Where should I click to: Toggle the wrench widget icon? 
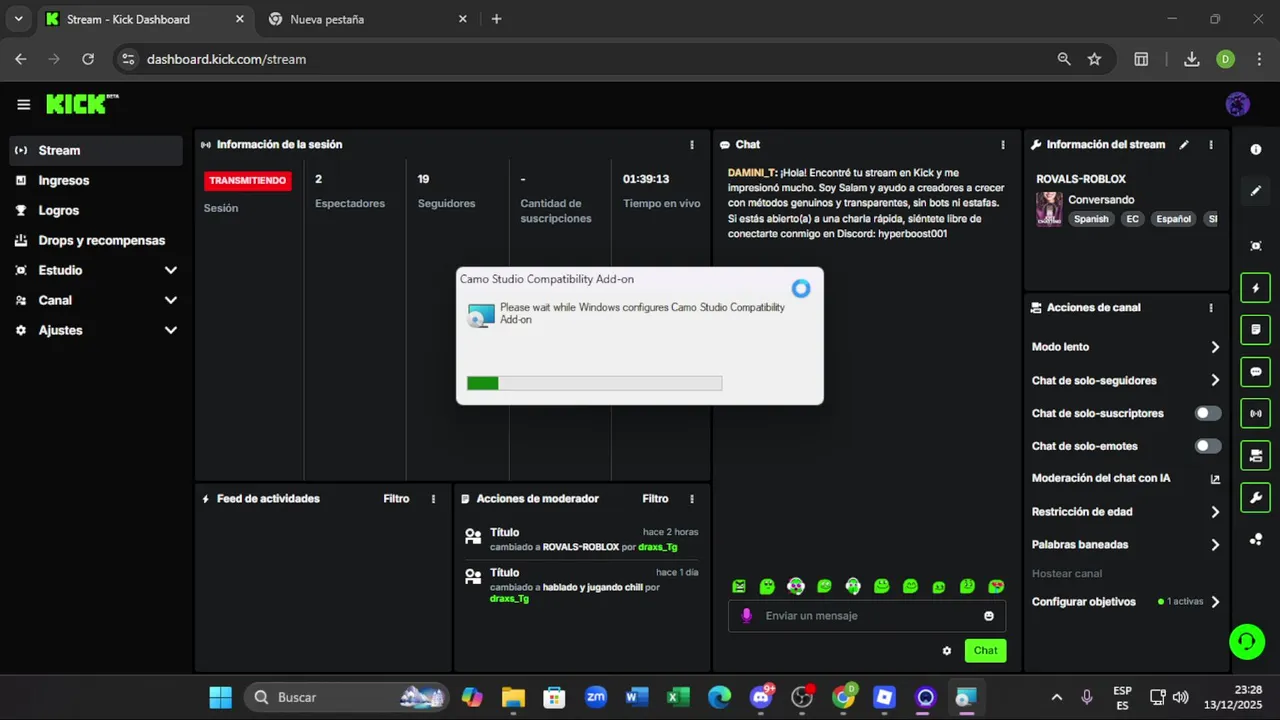pos(1256,497)
